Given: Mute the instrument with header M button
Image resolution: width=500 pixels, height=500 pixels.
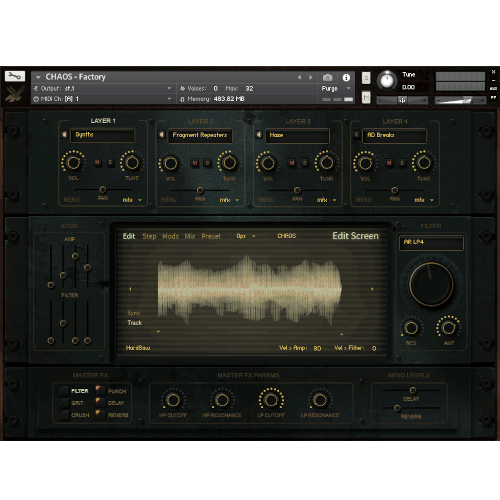Looking at the screenshot, I should (366, 98).
